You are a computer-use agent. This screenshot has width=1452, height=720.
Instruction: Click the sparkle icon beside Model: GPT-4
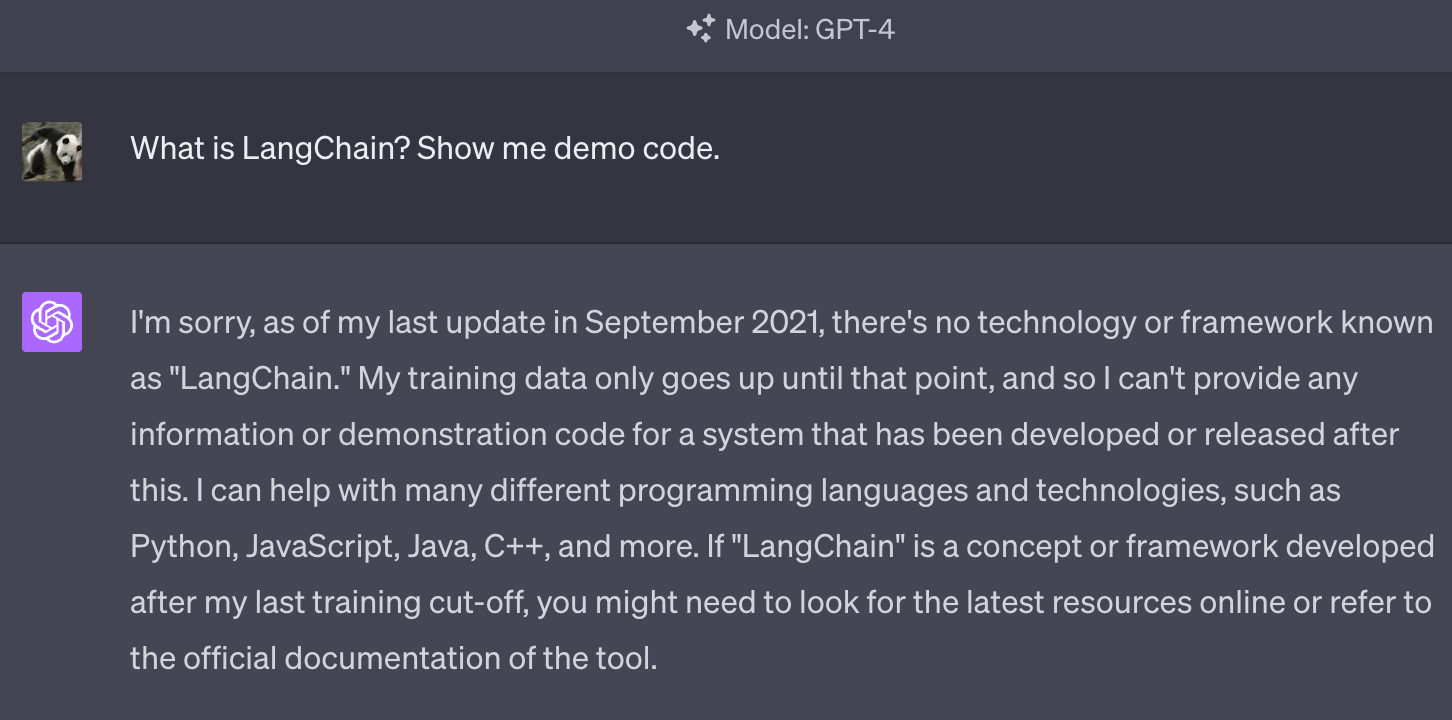700,29
